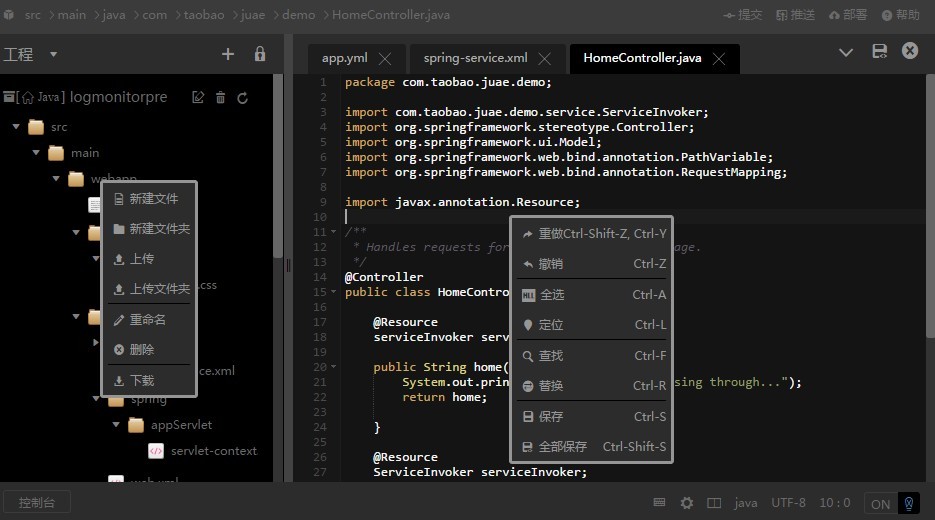935x520 pixels.
Task: Choose 下载 from context menu
Action: click(149, 380)
